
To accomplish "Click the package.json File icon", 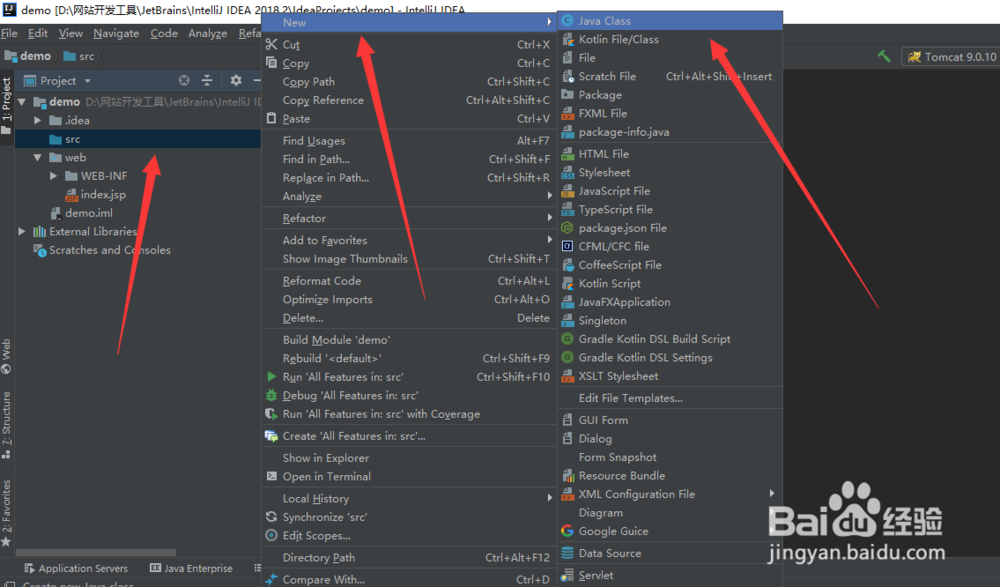I will click(567, 228).
